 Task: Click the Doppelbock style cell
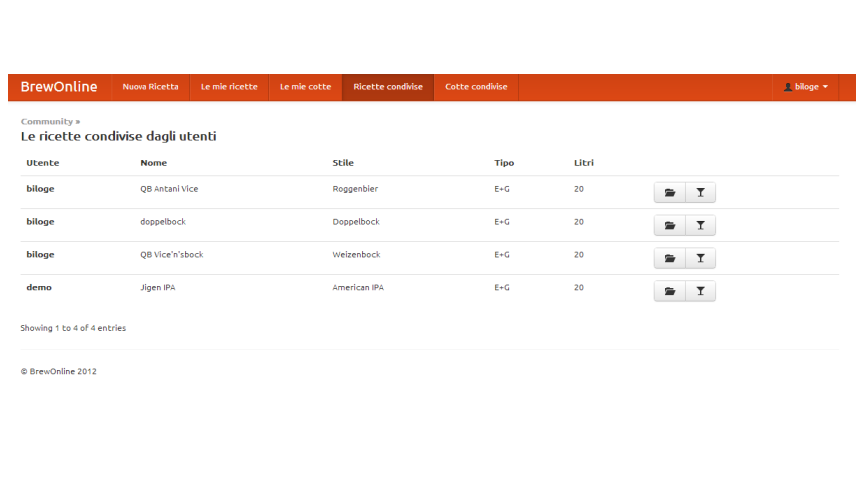point(356,222)
